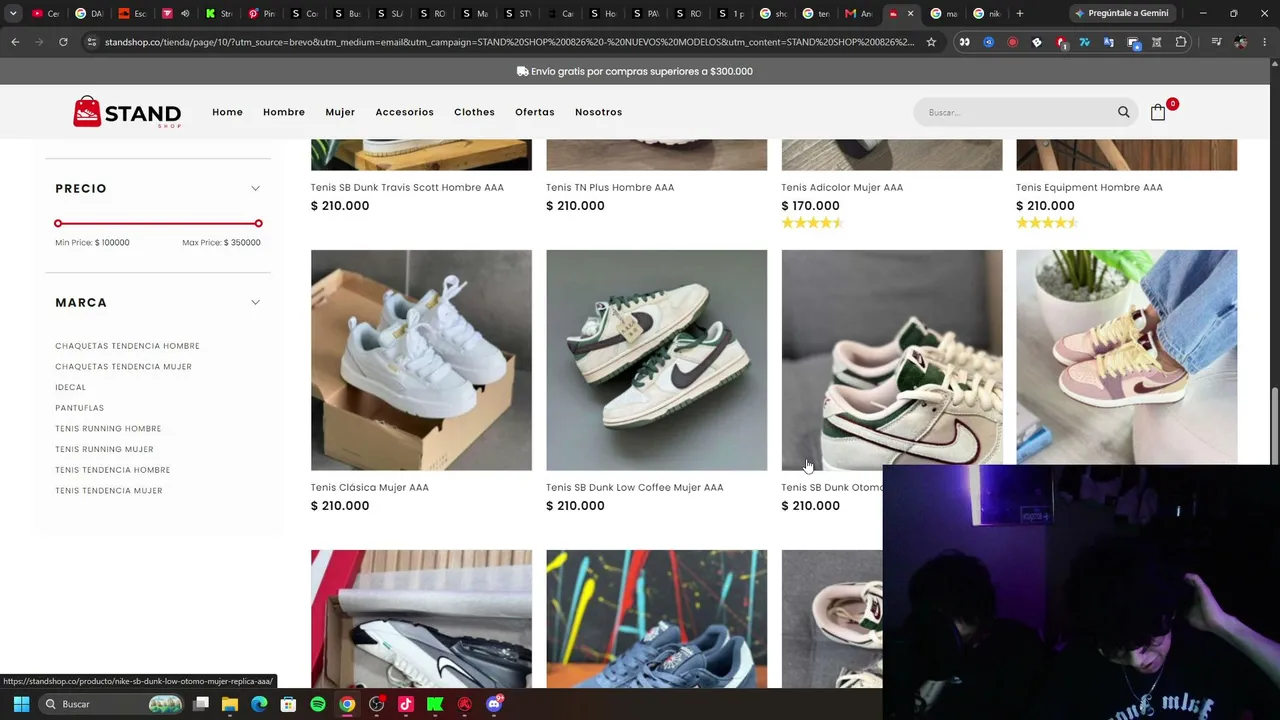Open the pink sneaker thumbnail with jeans
Viewport: 1280px width, 720px height.
[x=1126, y=357]
